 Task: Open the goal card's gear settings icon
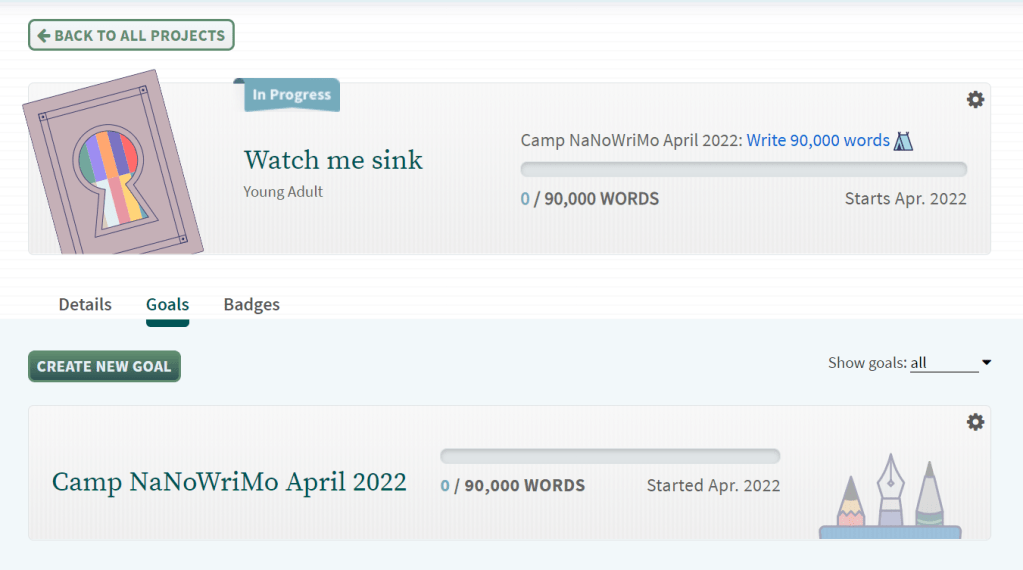[x=975, y=422]
